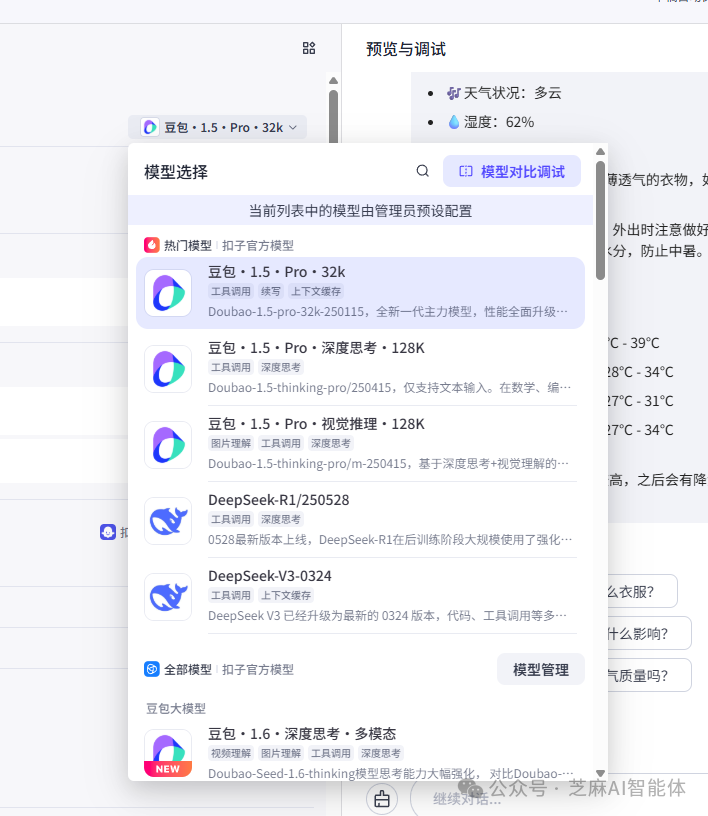Click the Doubao icon of 视觉推理 model
The width and height of the screenshot is (708, 816).
pyautogui.click(x=168, y=445)
